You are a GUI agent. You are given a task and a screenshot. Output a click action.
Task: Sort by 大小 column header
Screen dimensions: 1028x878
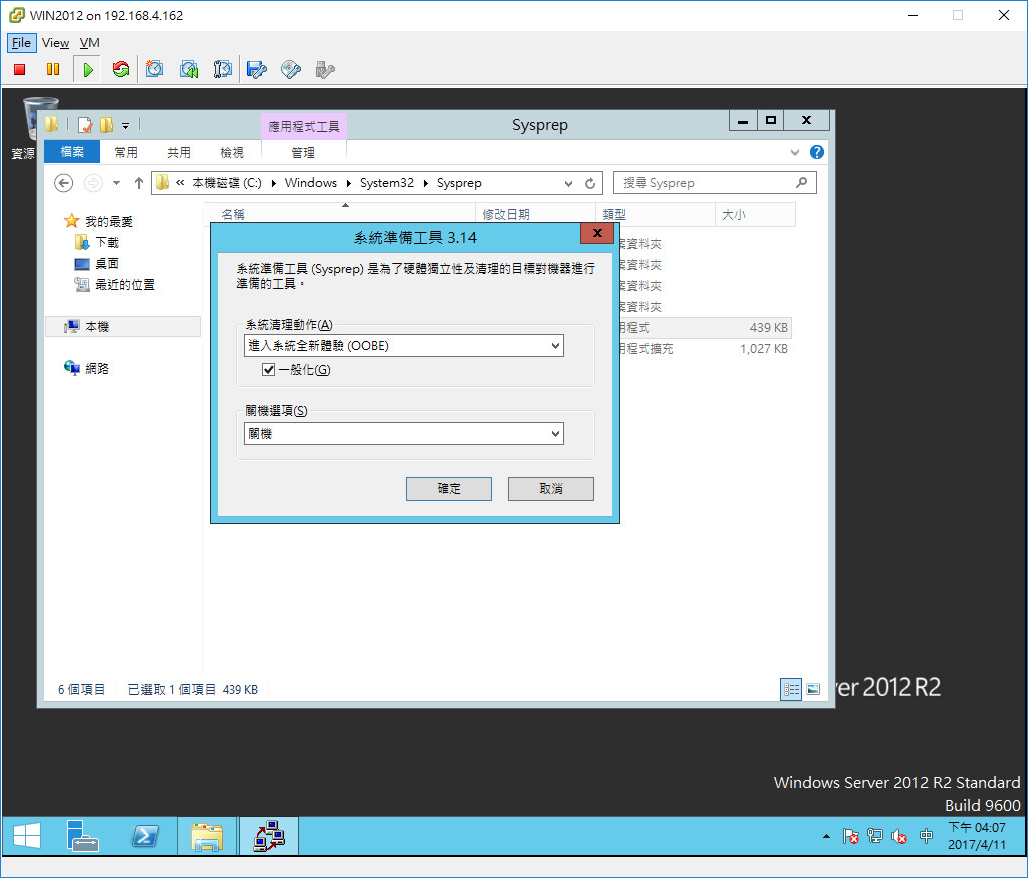point(755,214)
